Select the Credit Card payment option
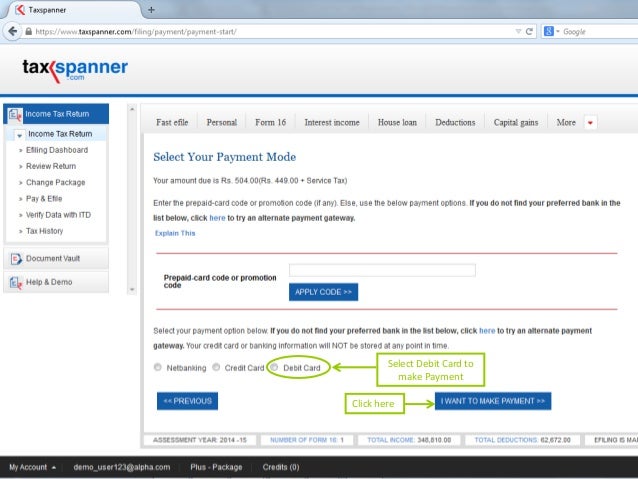Screen dimensions: 638x479 tap(216, 367)
